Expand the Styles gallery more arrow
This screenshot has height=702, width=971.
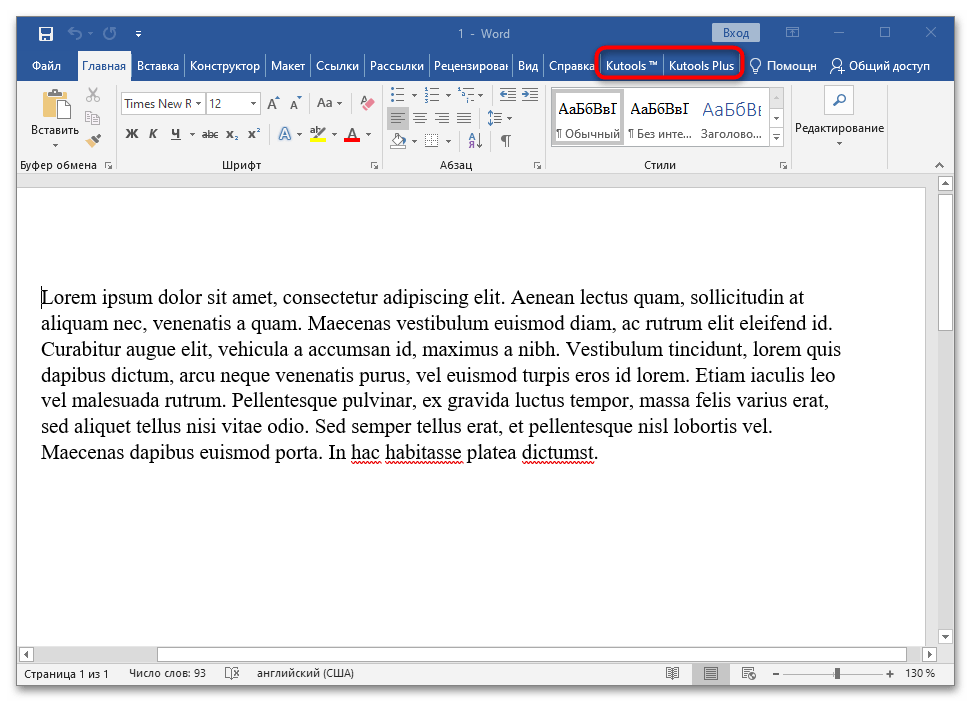(776, 138)
